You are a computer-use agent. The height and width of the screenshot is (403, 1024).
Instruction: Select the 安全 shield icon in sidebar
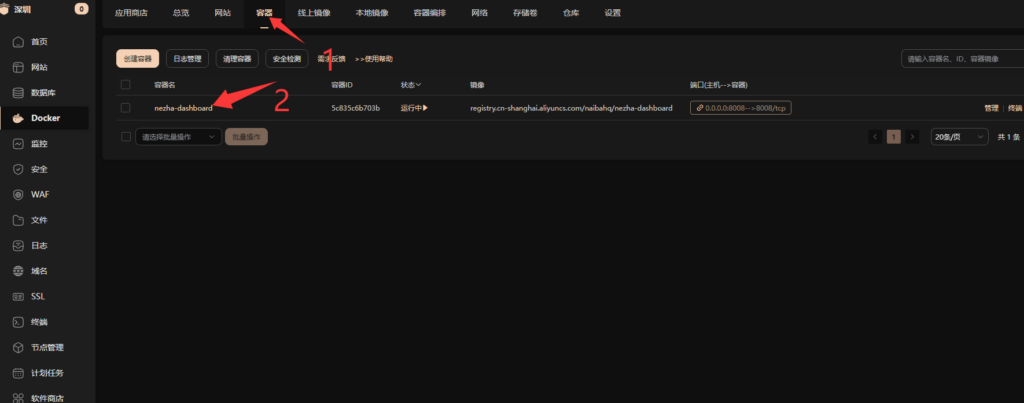point(18,169)
